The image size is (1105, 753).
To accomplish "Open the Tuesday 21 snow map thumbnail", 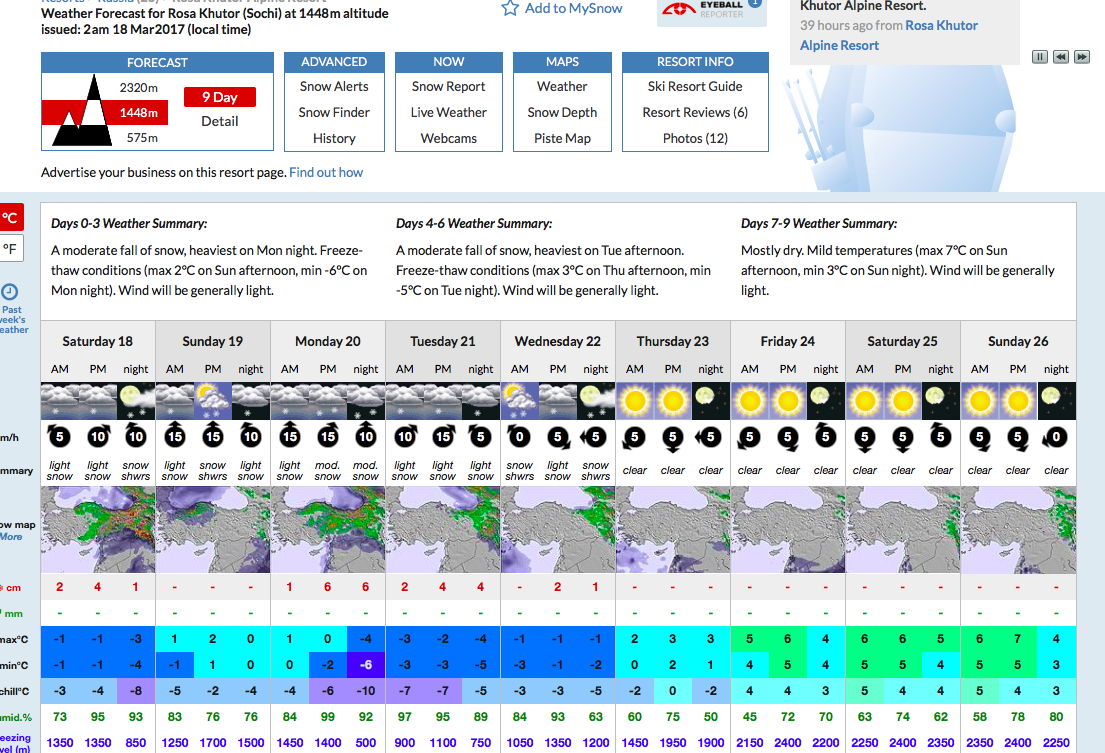I will (x=443, y=530).
